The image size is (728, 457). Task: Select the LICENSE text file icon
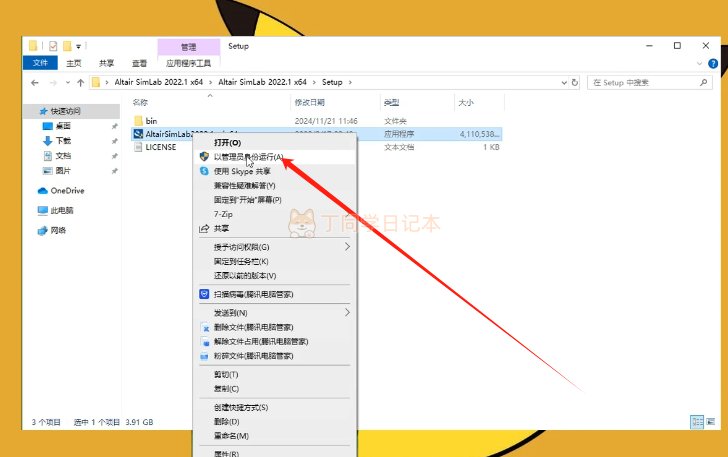(138, 147)
